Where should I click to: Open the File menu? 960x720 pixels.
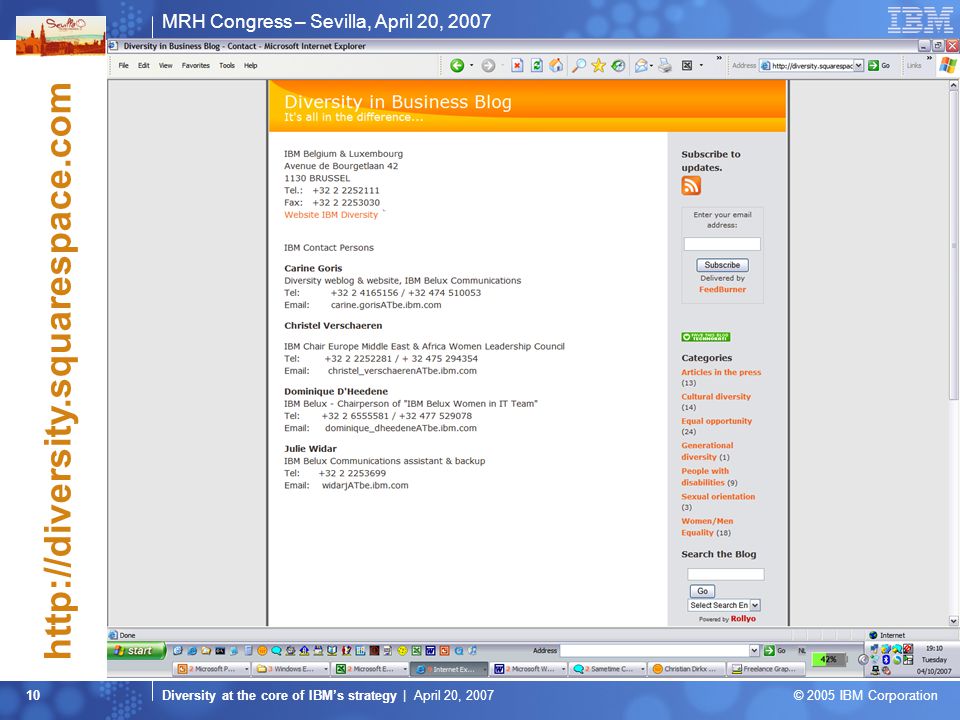pos(124,66)
